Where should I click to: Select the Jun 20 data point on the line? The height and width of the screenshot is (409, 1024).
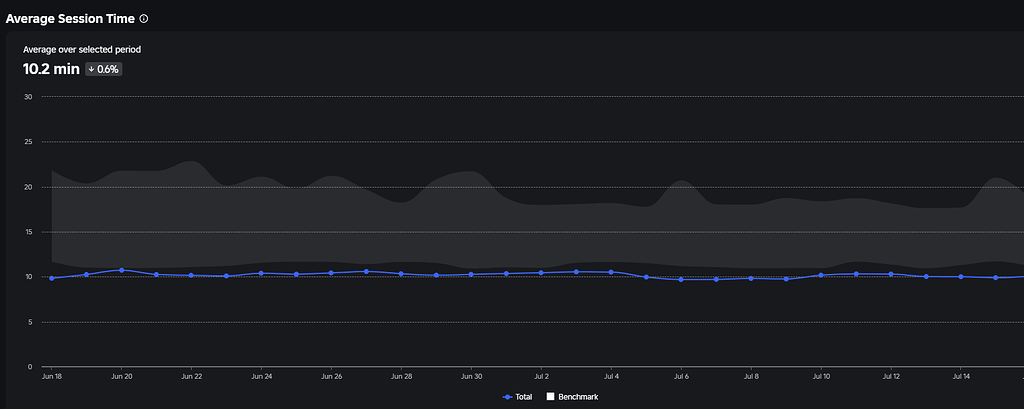click(x=121, y=270)
